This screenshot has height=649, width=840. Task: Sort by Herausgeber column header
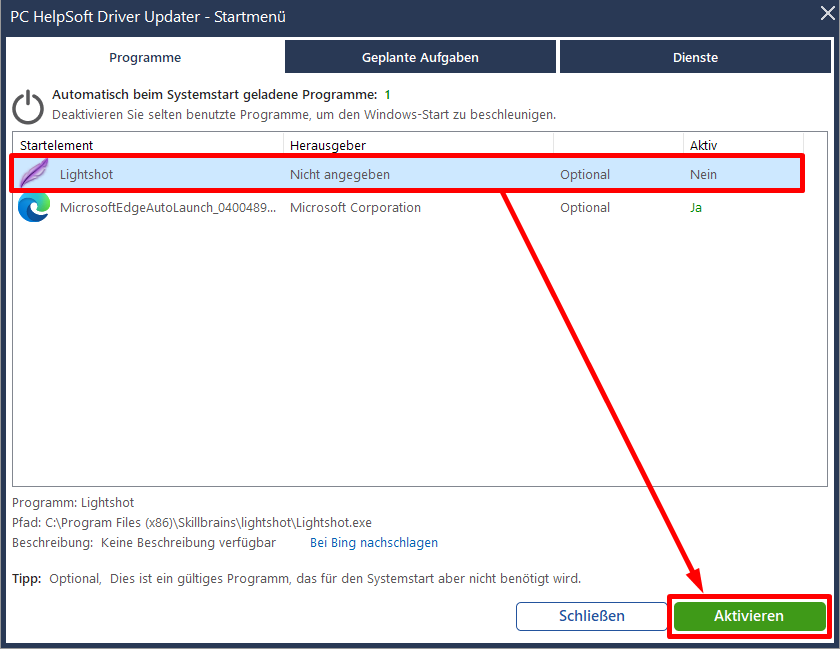click(328, 145)
